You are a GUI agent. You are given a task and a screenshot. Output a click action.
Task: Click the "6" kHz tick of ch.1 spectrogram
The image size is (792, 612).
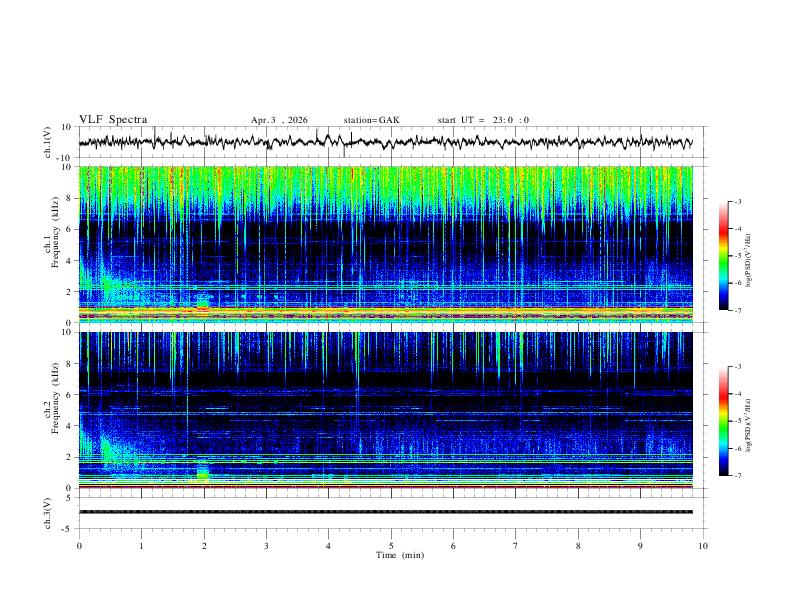[70, 229]
